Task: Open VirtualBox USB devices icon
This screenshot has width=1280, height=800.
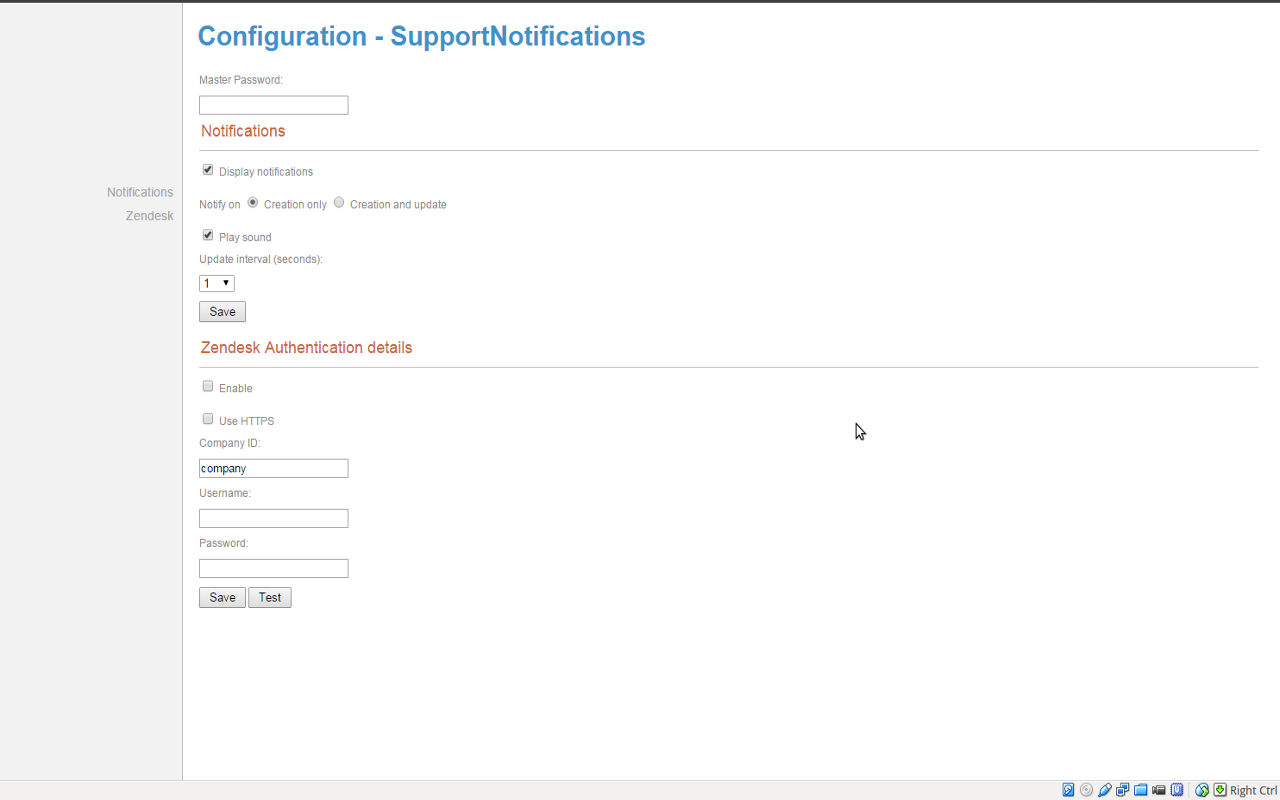Action: pos(1105,790)
